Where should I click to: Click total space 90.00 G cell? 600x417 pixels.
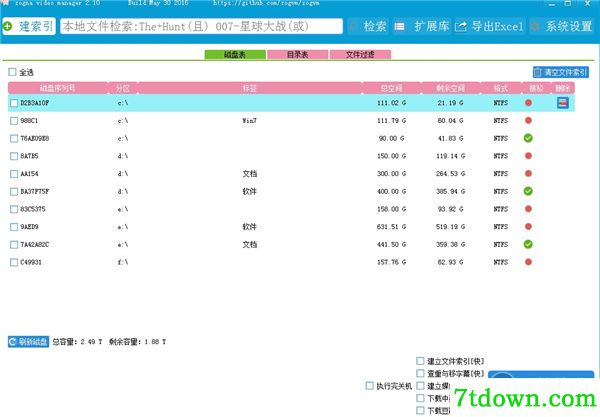[x=391, y=138]
